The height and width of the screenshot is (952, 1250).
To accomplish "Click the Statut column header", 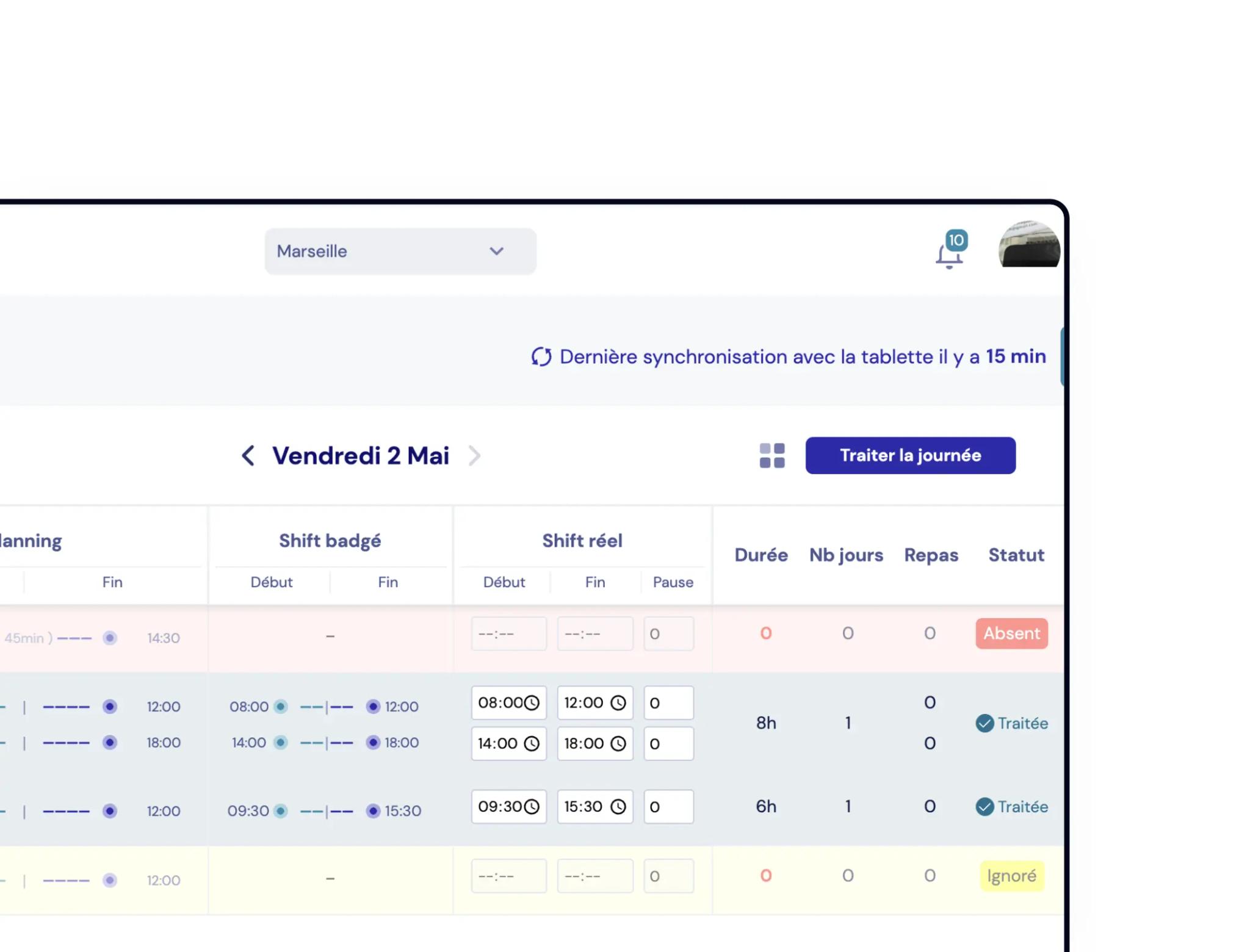I will pyautogui.click(x=1016, y=555).
